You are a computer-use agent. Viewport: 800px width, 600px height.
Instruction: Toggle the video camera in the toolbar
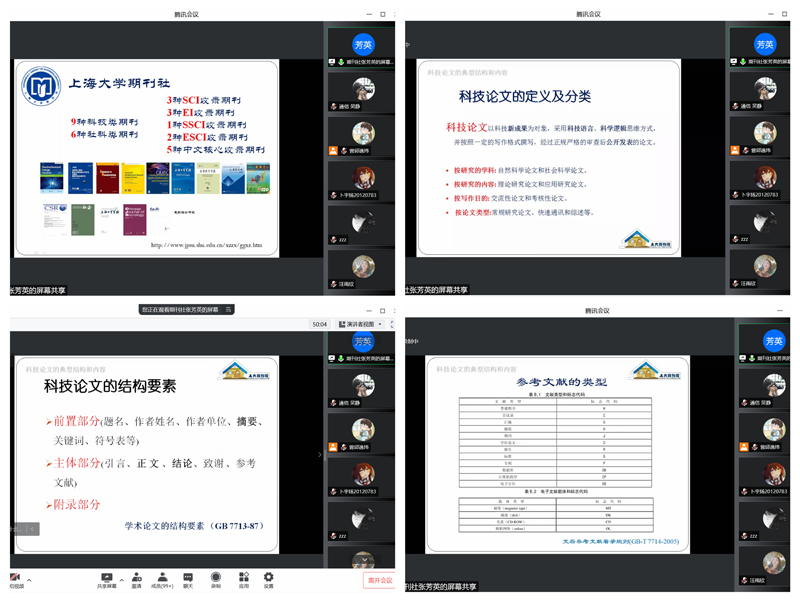15,577
